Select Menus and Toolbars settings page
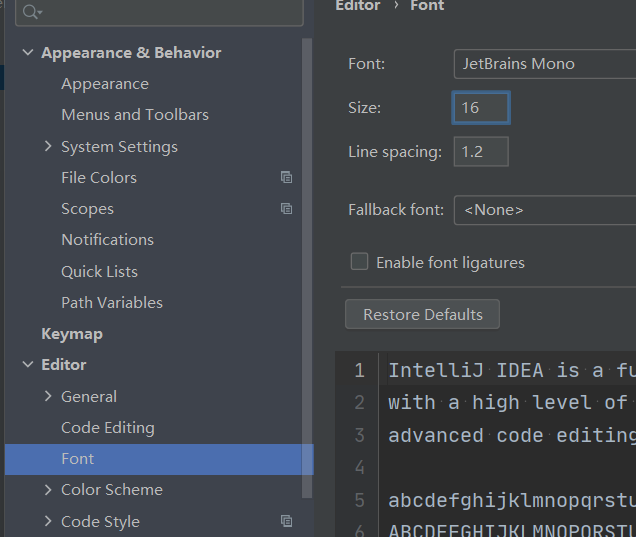This screenshot has height=537, width=636. (x=135, y=115)
